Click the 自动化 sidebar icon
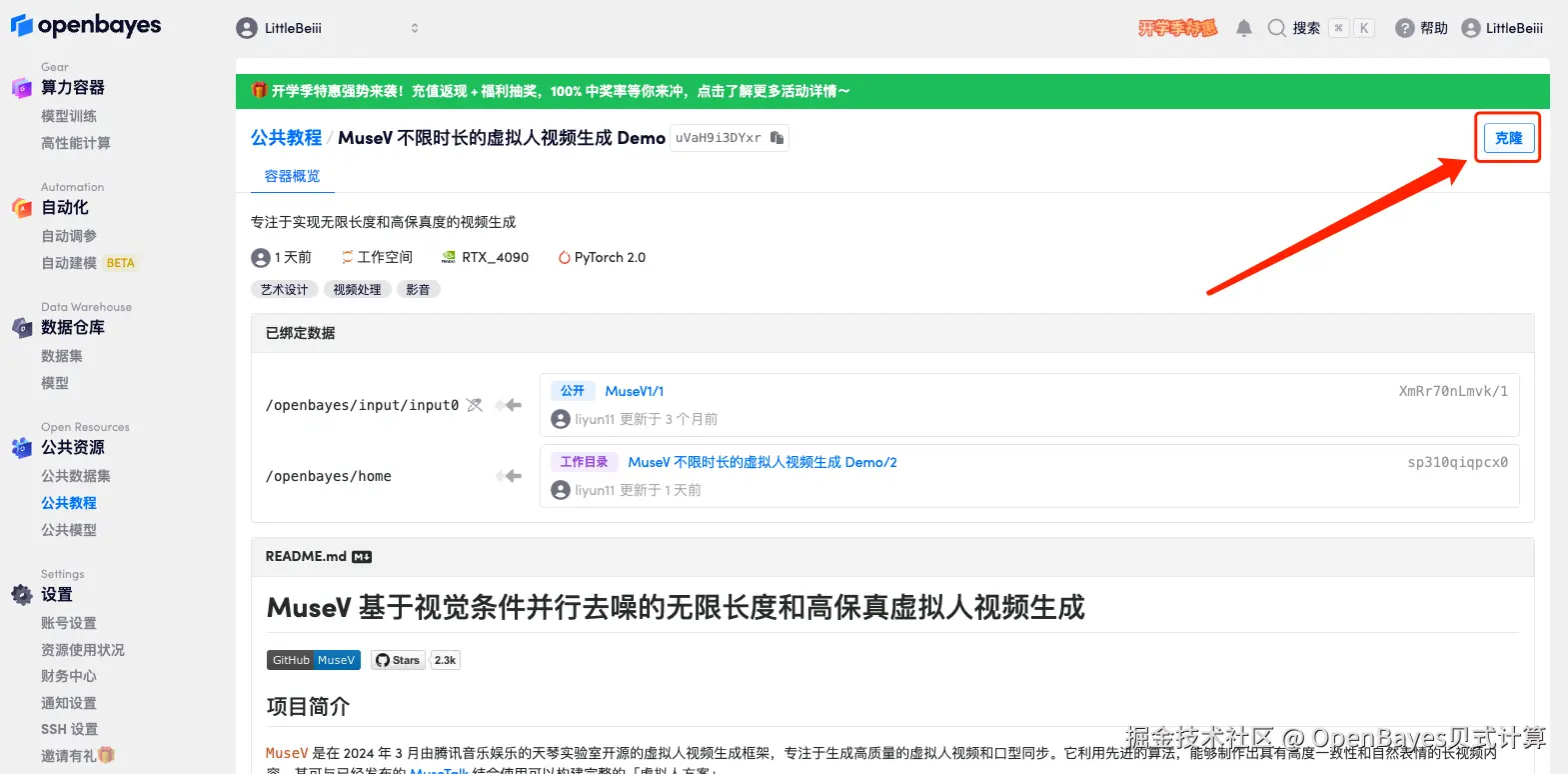Viewport: 1568px width, 774px height. pyautogui.click(x=22, y=208)
